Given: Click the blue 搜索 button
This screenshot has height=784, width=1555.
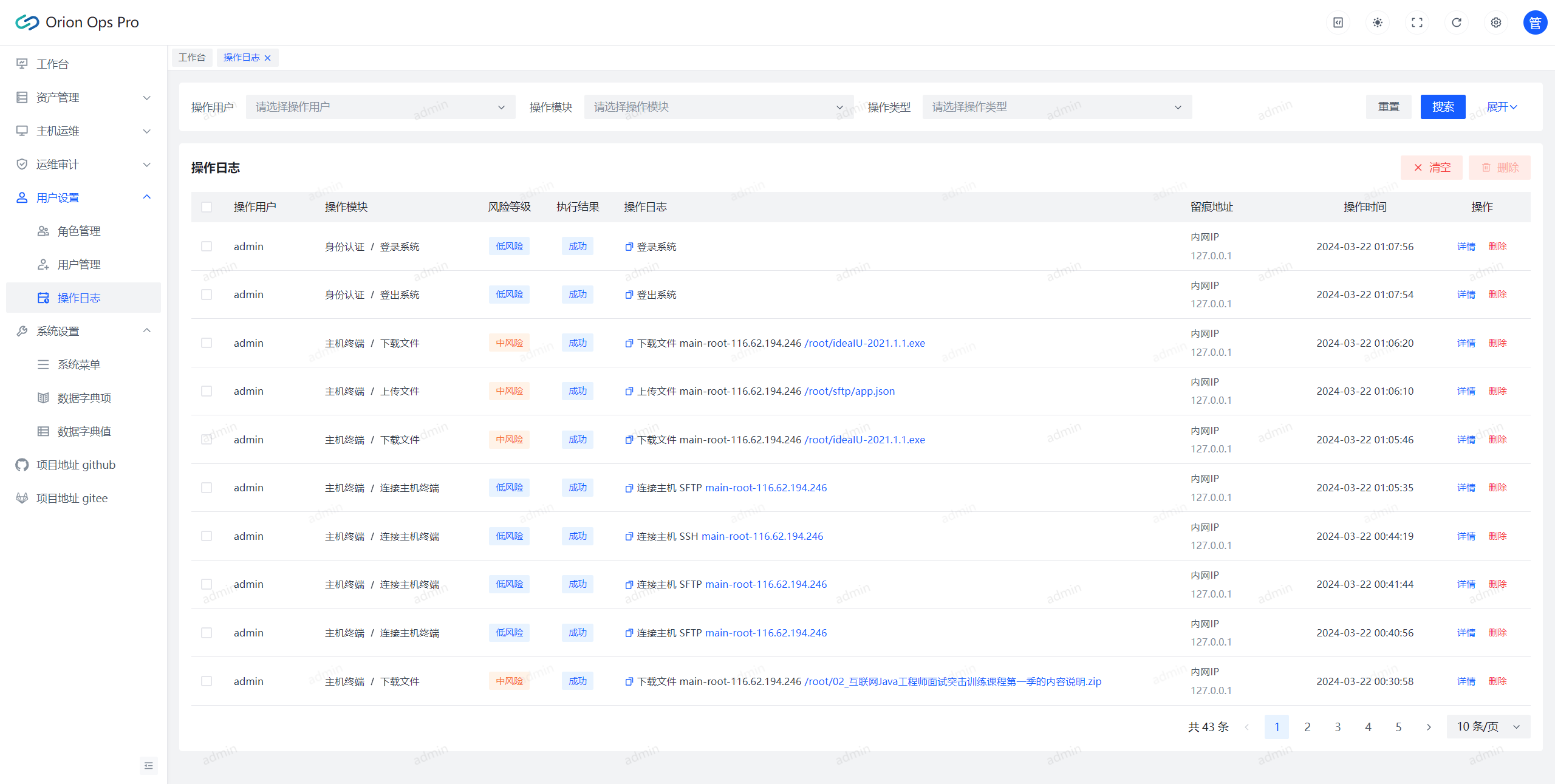Looking at the screenshot, I should pos(1442,107).
